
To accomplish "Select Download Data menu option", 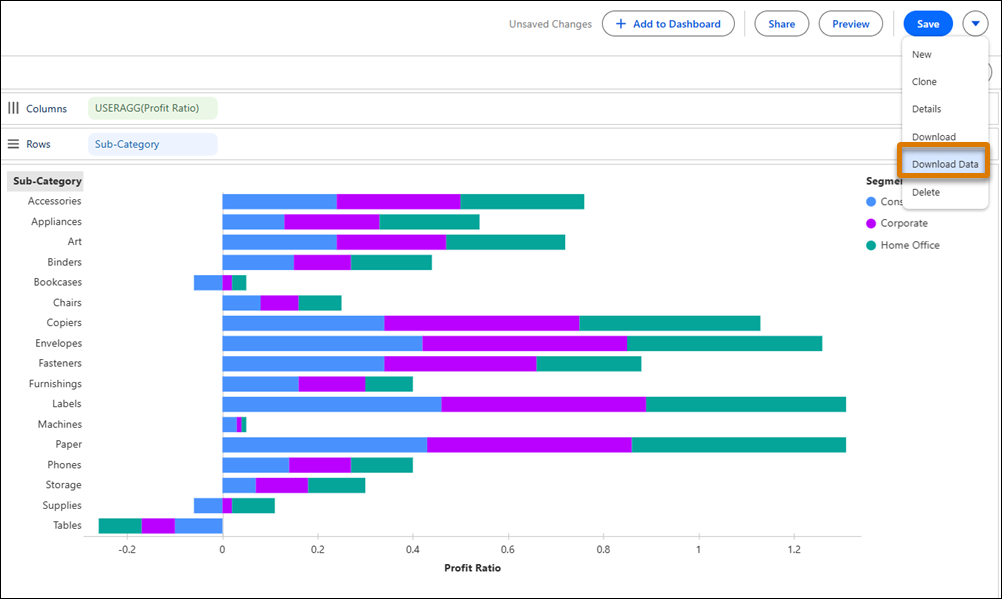I will pos(944,164).
